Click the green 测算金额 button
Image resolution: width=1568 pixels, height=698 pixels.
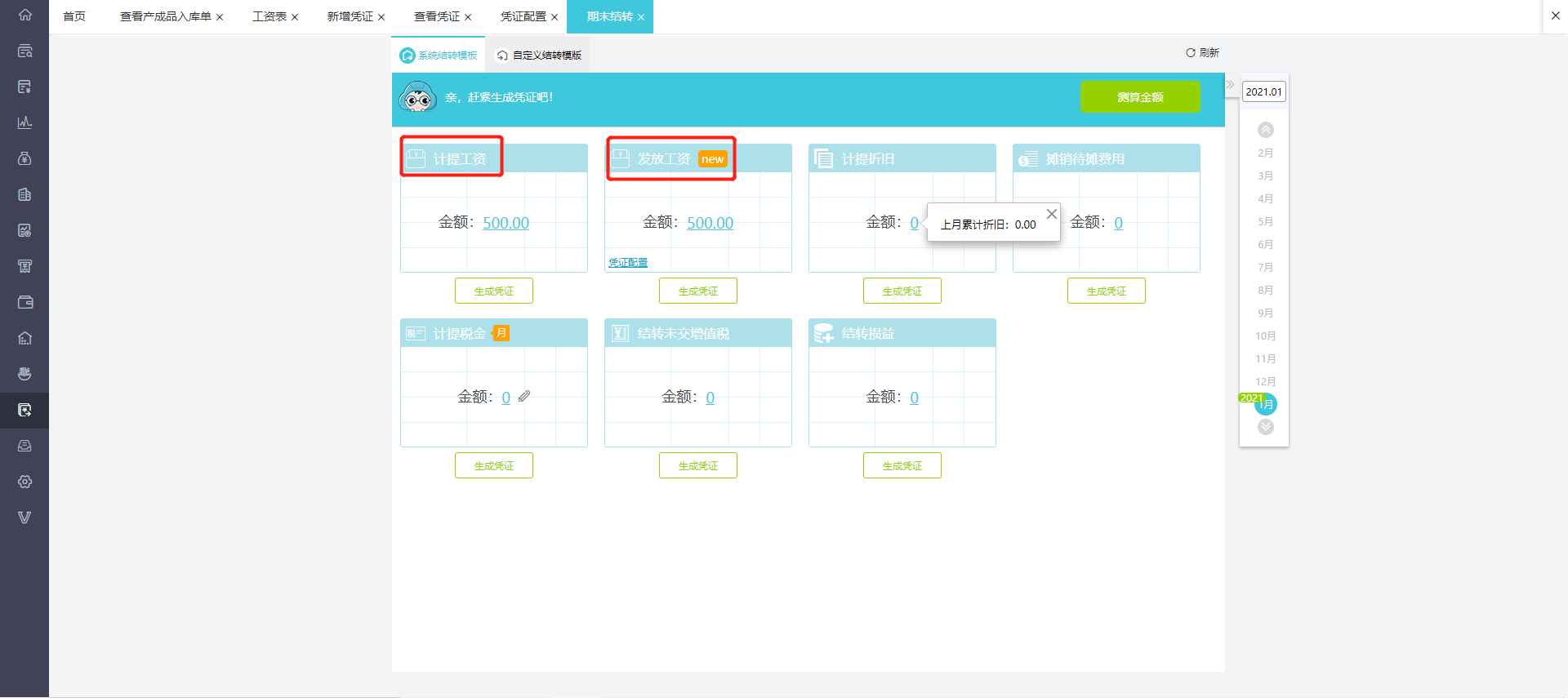pos(1140,97)
